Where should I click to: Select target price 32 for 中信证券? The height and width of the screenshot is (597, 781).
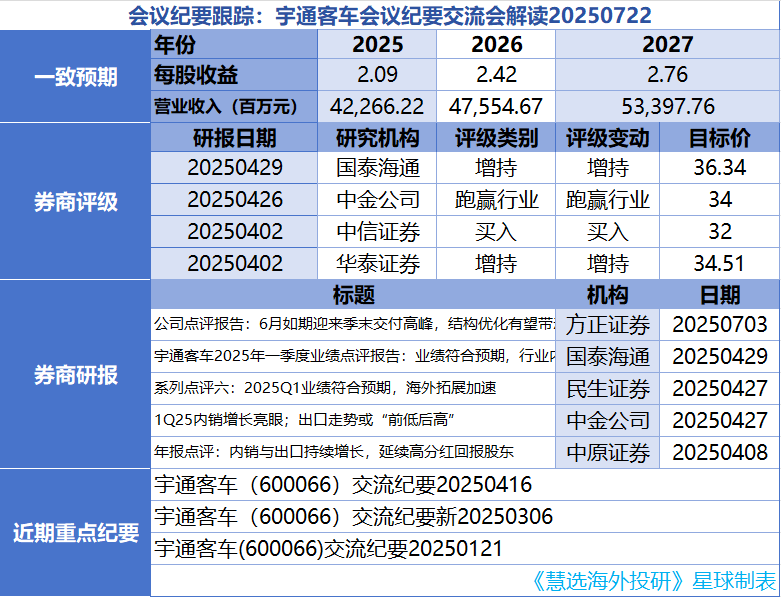[720, 232]
